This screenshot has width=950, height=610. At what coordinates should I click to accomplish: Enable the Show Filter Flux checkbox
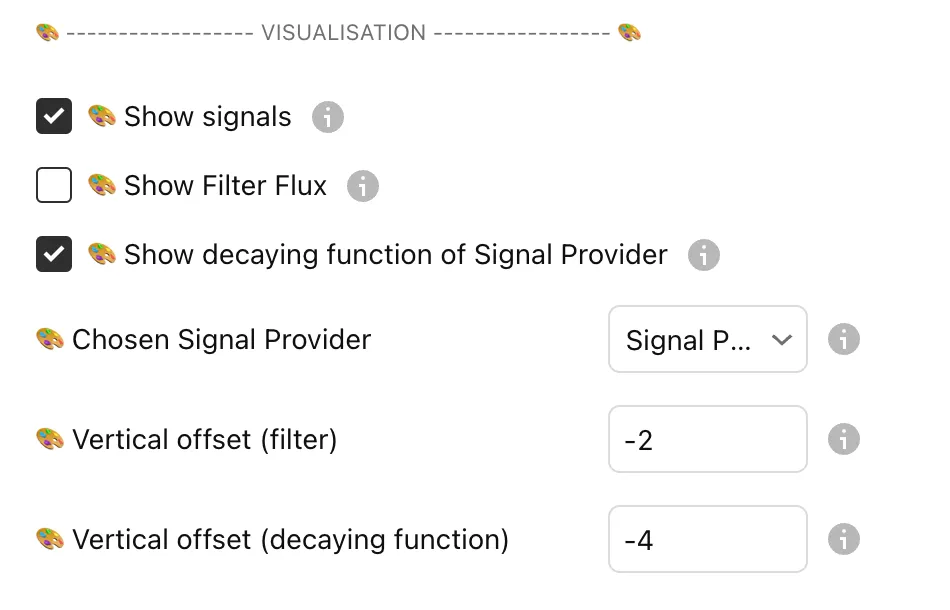pos(54,186)
